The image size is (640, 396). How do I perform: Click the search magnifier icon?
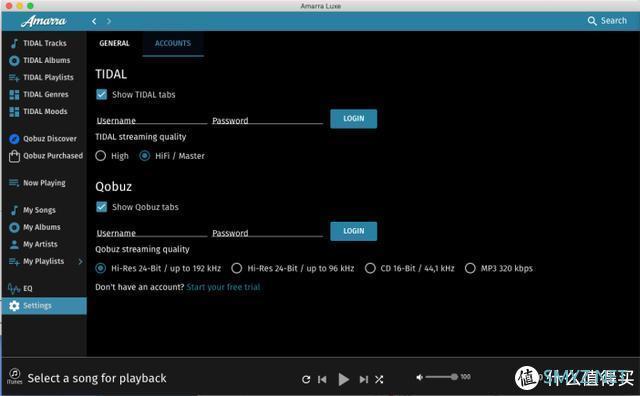click(592, 21)
